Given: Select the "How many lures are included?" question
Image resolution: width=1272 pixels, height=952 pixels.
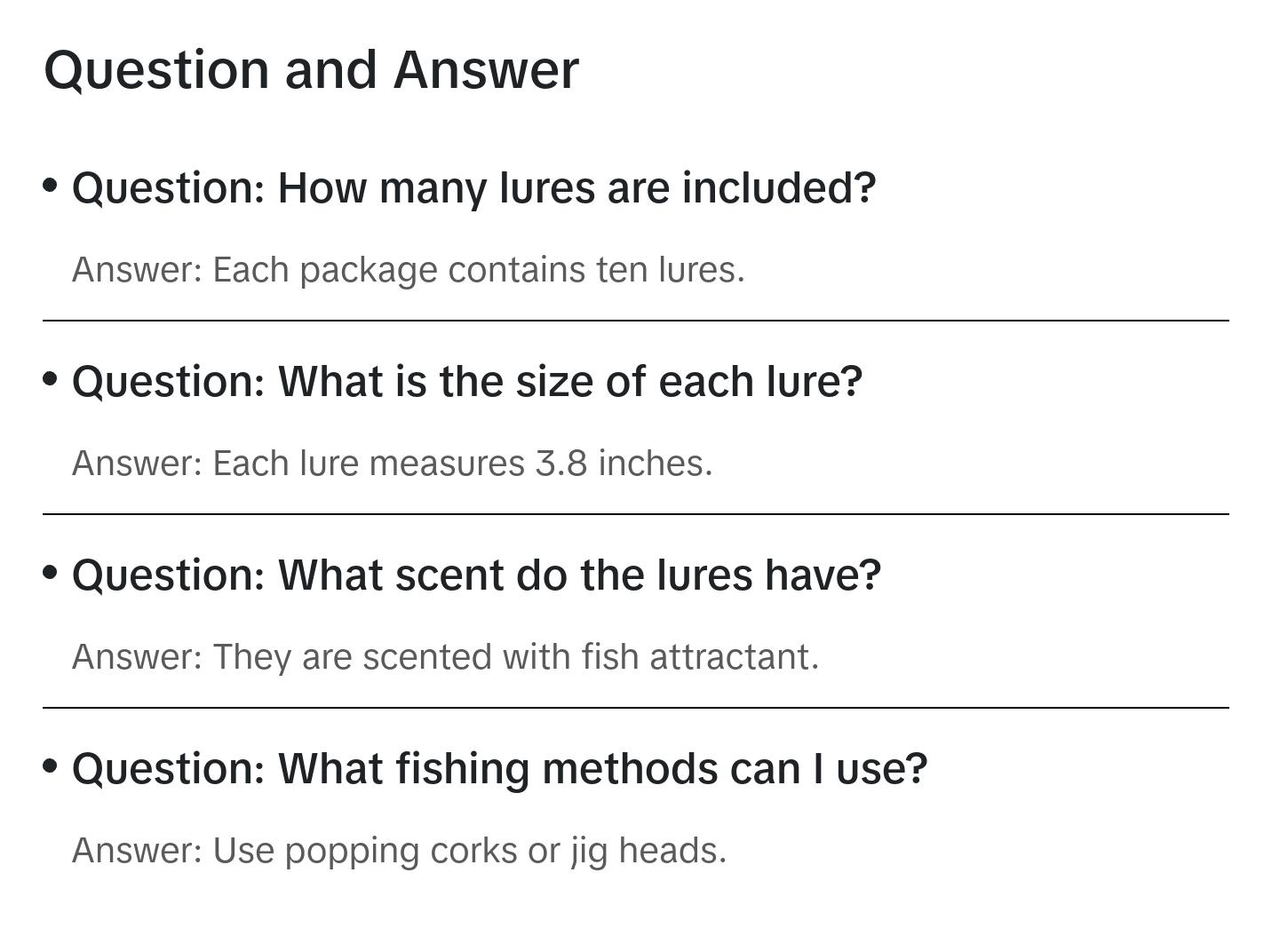Looking at the screenshot, I should (473, 188).
